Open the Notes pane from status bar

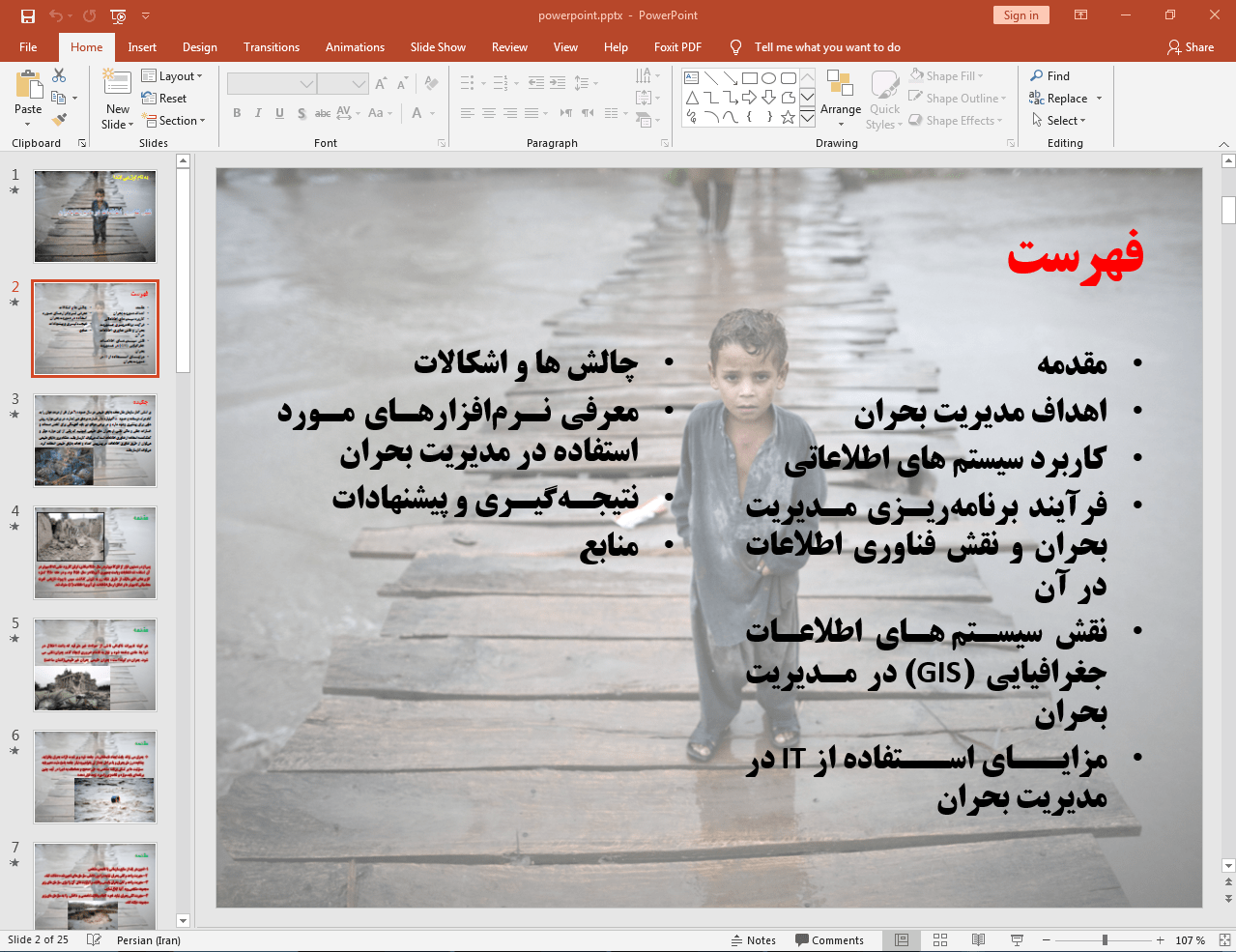tap(753, 940)
